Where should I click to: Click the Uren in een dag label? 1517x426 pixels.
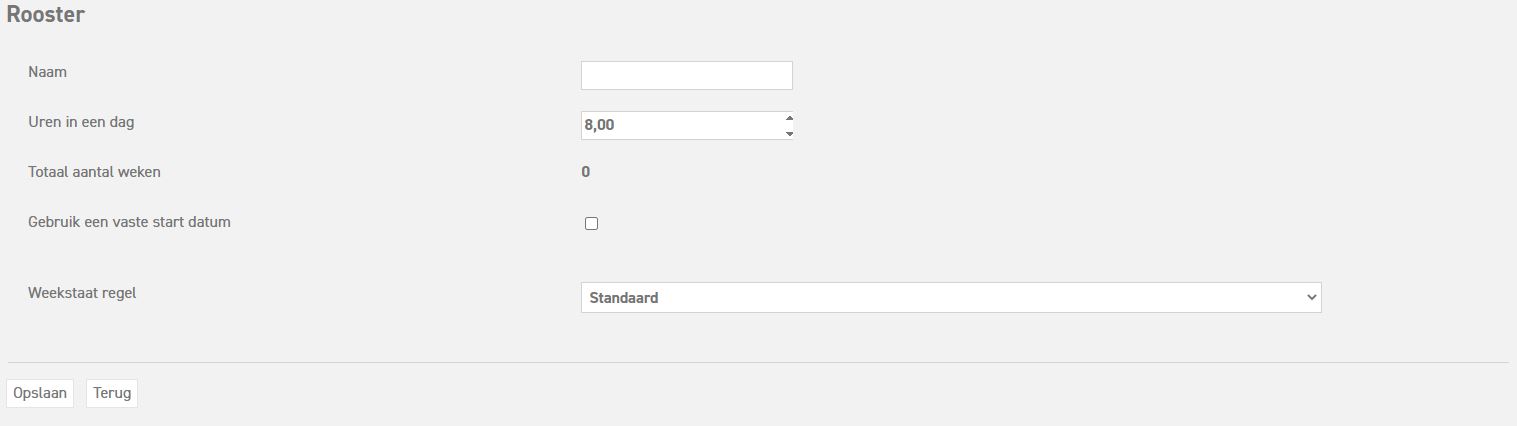(81, 122)
